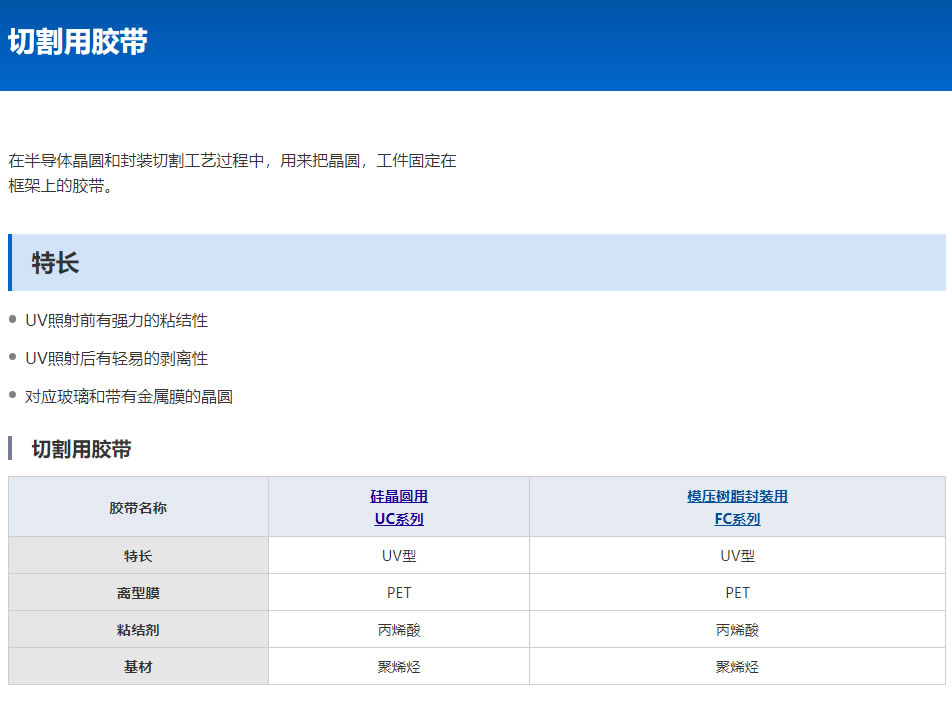Click the 特长 row header in the table
The width and height of the screenshot is (952, 718).
click(138, 556)
